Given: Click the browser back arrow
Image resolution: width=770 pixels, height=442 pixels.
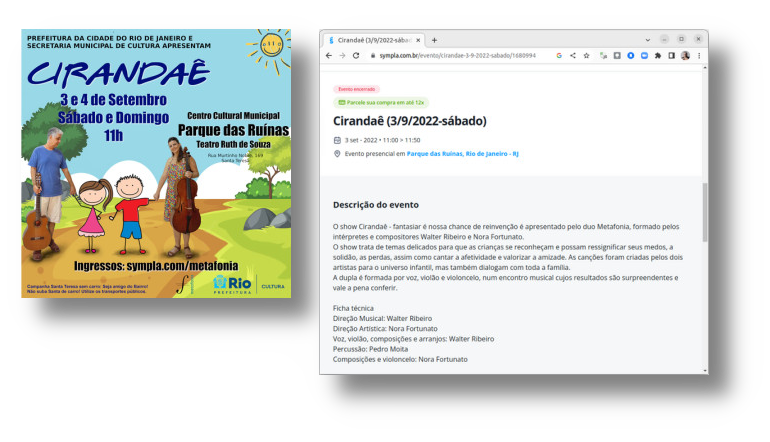Looking at the screenshot, I should point(328,56).
